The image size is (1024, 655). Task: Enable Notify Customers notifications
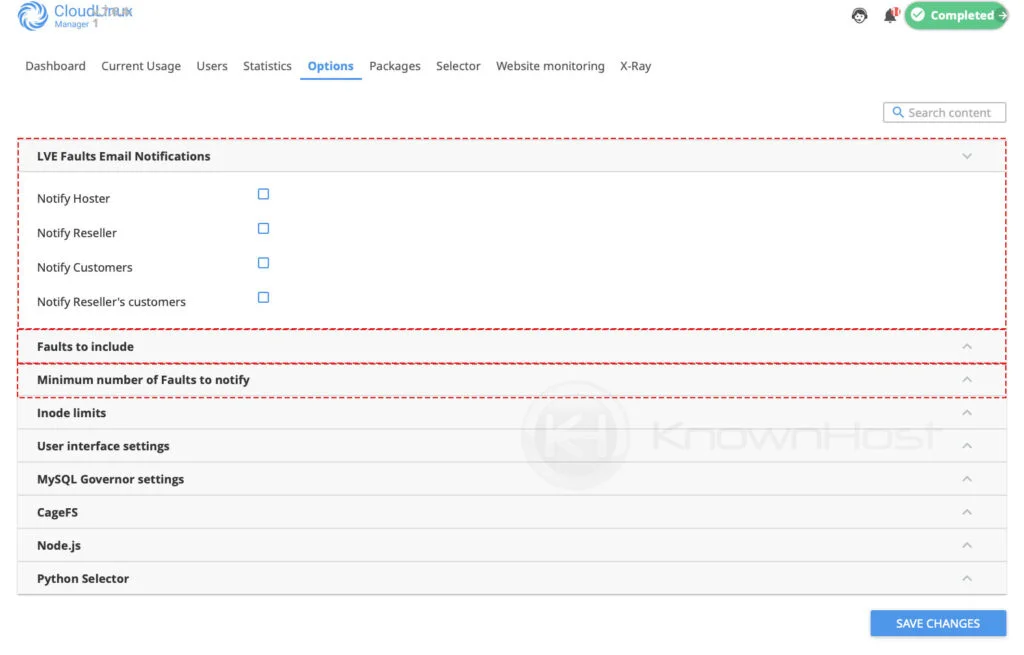click(263, 263)
